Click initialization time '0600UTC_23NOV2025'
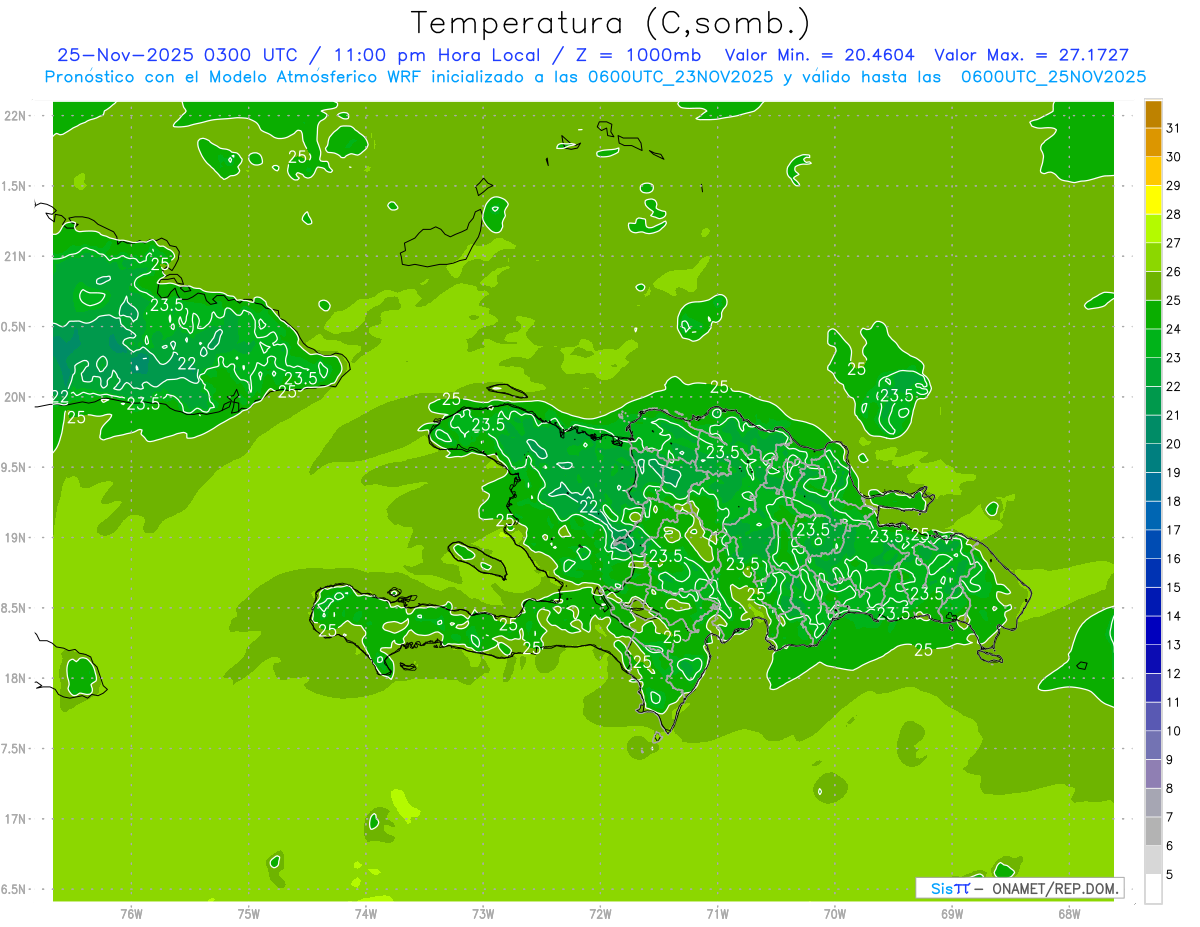 [x=680, y=77]
